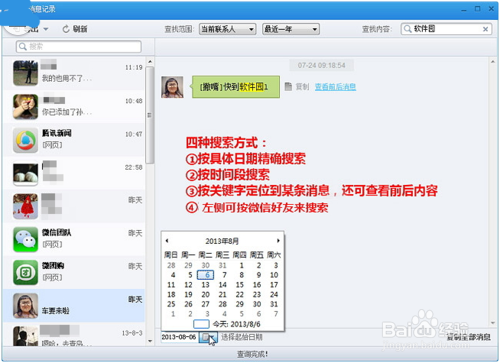Click the contact list scroll up arrow
This screenshot has height=363, width=499.
150,62
